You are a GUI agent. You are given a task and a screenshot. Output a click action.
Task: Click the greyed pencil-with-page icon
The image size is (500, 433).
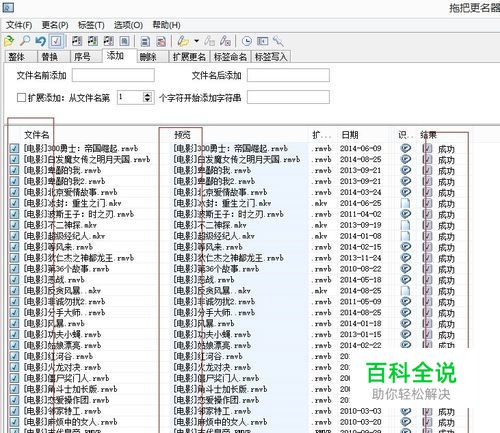point(210,41)
